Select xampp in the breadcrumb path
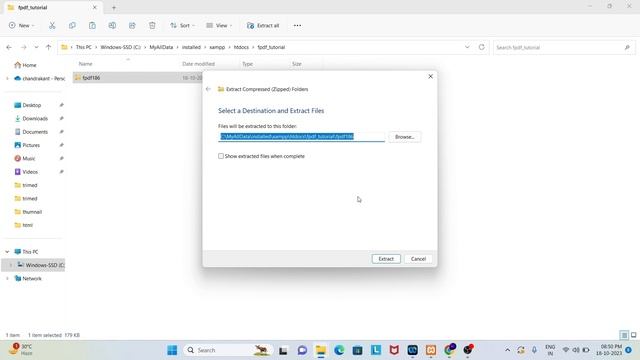 [x=217, y=47]
